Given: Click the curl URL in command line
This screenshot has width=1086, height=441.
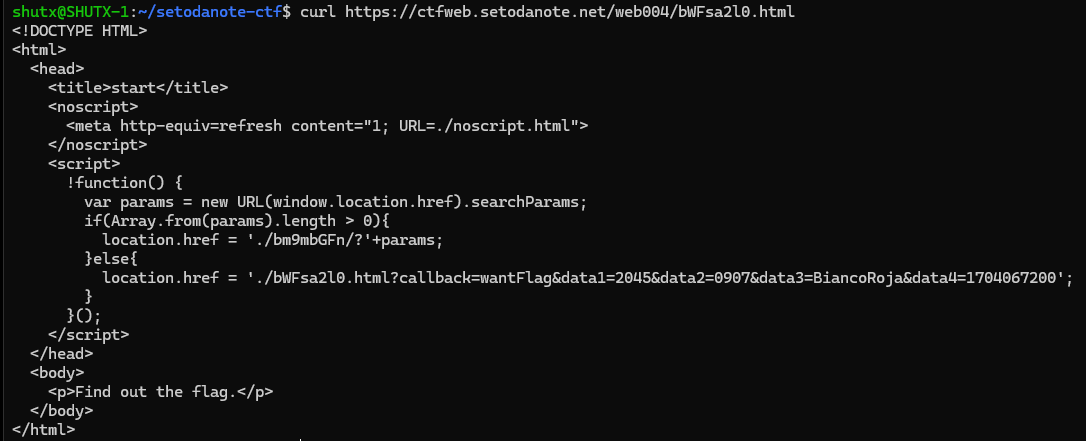Looking at the screenshot, I should point(569,12).
